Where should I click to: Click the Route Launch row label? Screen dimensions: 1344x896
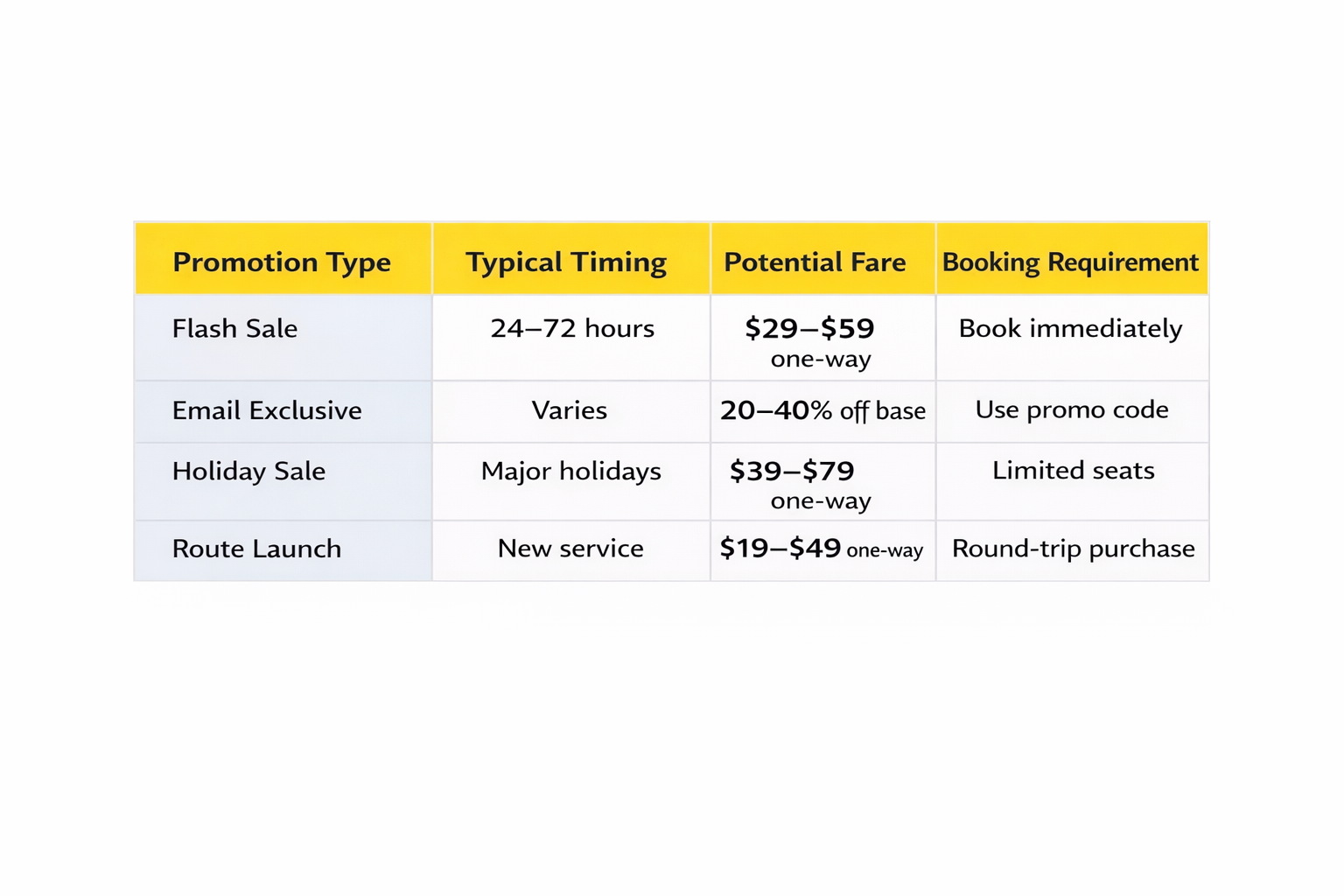click(x=256, y=549)
